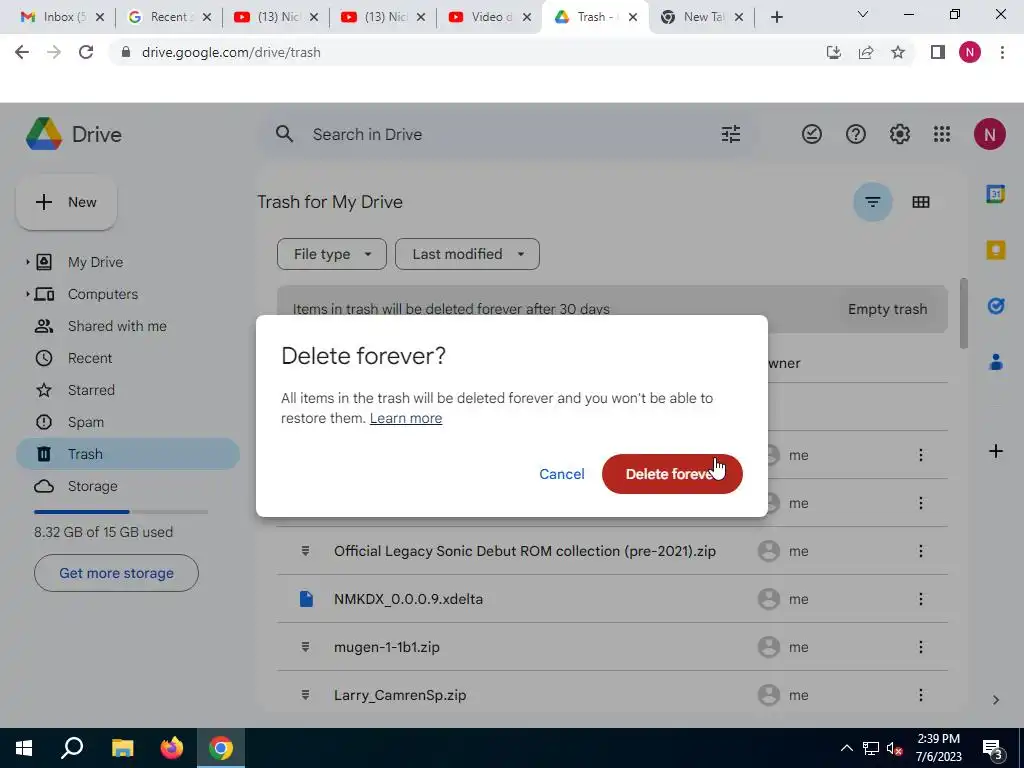The width and height of the screenshot is (1024, 768).
Task: Open the Last modified filter dropdown
Action: (x=467, y=254)
